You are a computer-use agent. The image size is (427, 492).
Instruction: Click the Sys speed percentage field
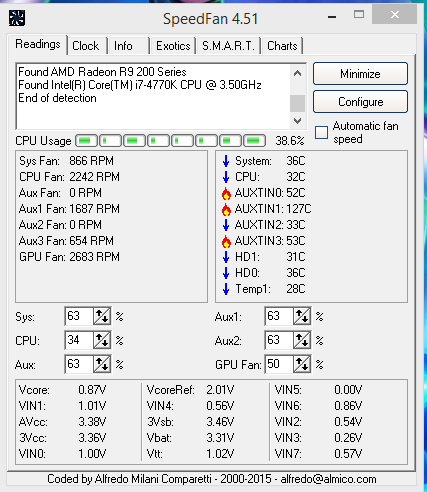pyautogui.click(x=79, y=316)
